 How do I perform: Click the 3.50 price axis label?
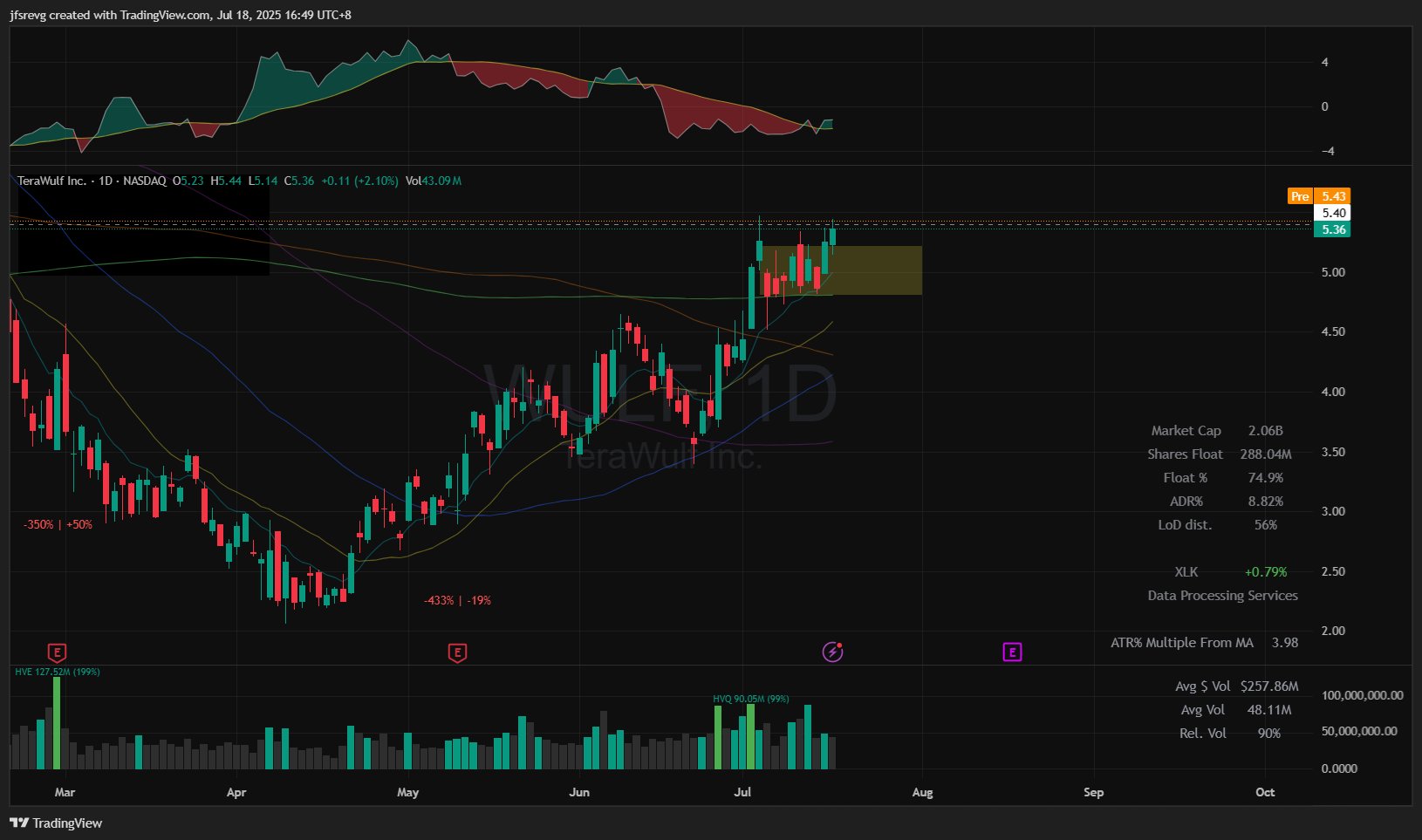[x=1333, y=452]
